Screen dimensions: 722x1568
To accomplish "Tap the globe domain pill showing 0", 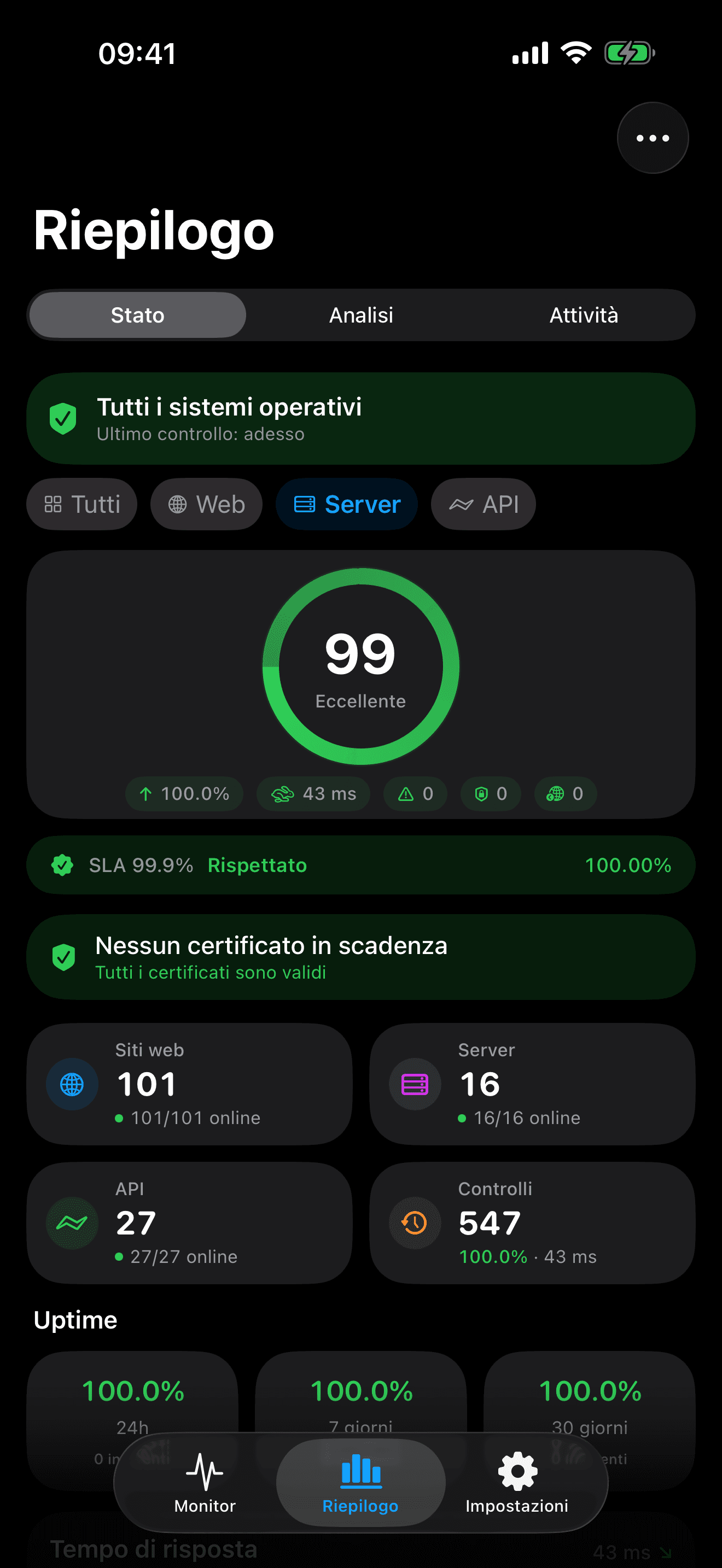I will tap(566, 794).
